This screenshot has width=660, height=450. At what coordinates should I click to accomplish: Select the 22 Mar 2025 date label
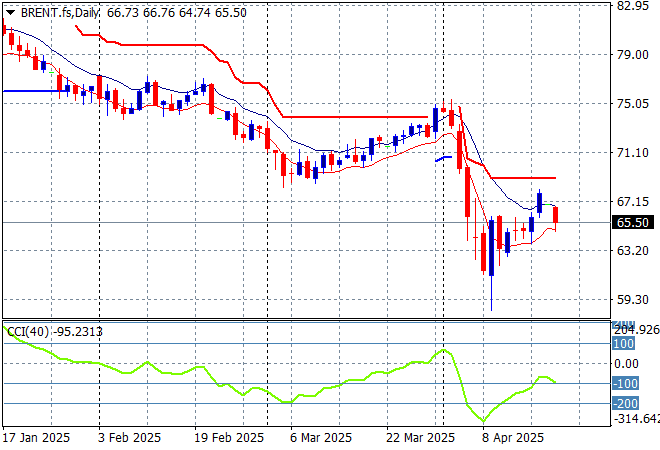click(x=420, y=438)
